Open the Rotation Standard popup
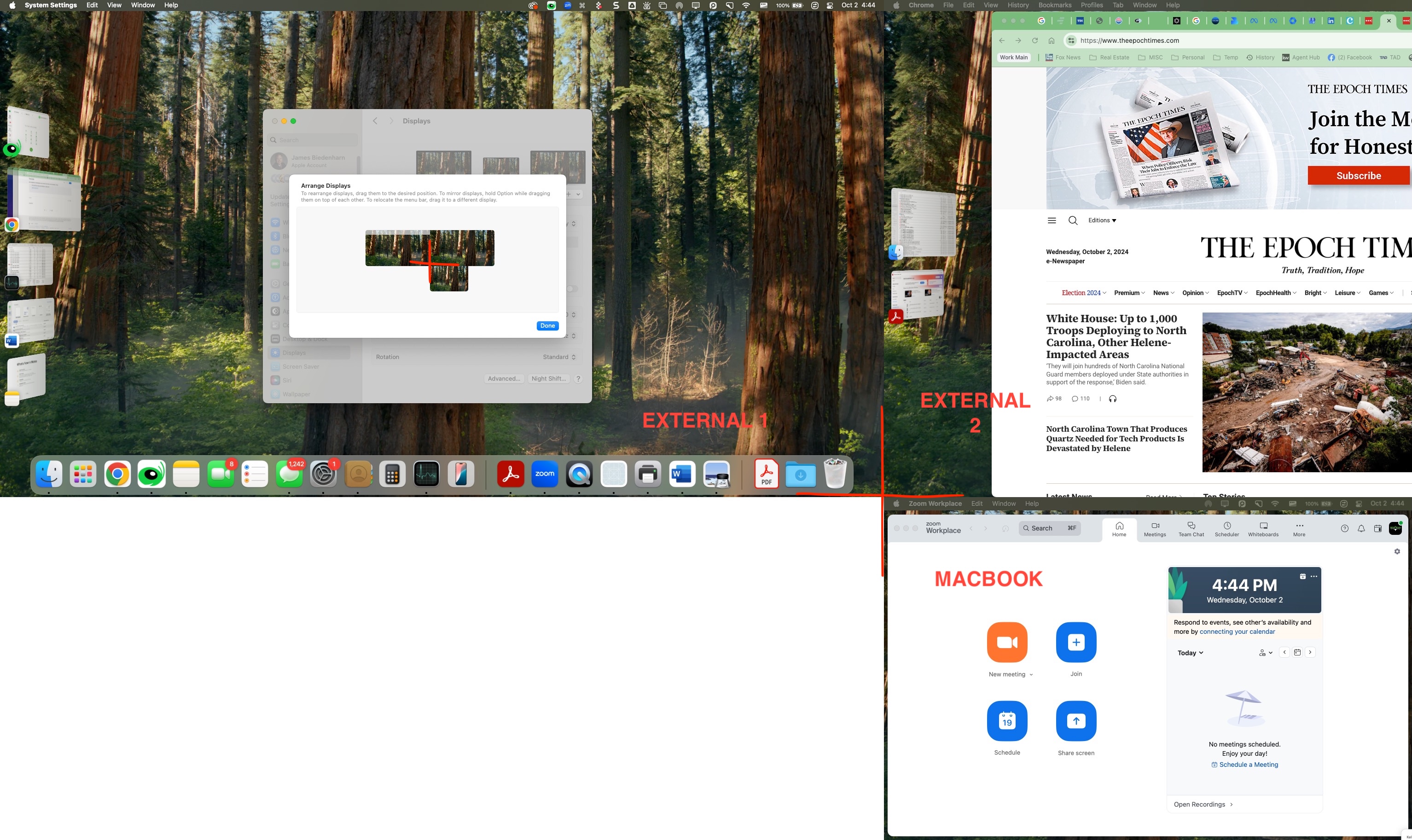Screen dimensions: 1412x840 tap(559, 357)
